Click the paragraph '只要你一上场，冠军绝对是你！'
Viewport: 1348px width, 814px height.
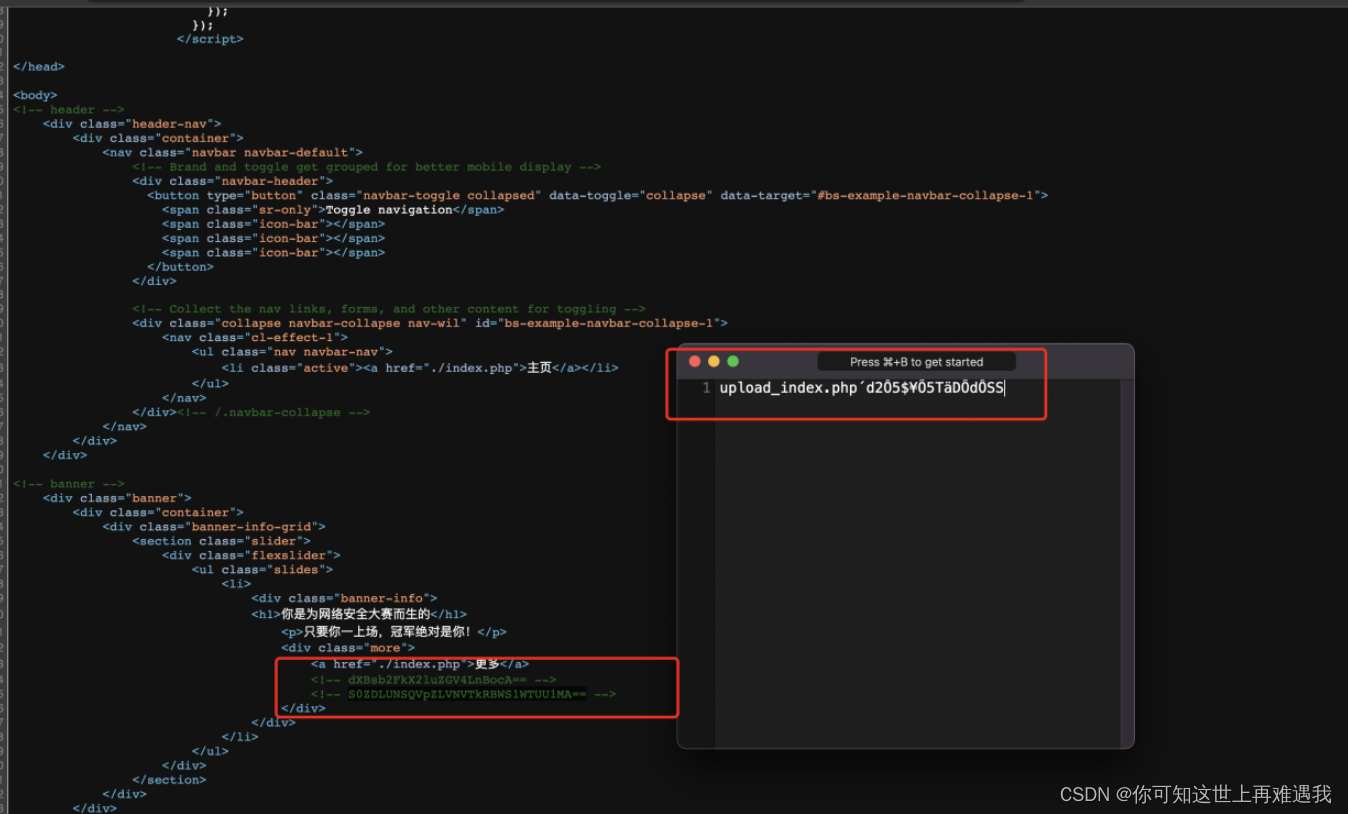(394, 632)
